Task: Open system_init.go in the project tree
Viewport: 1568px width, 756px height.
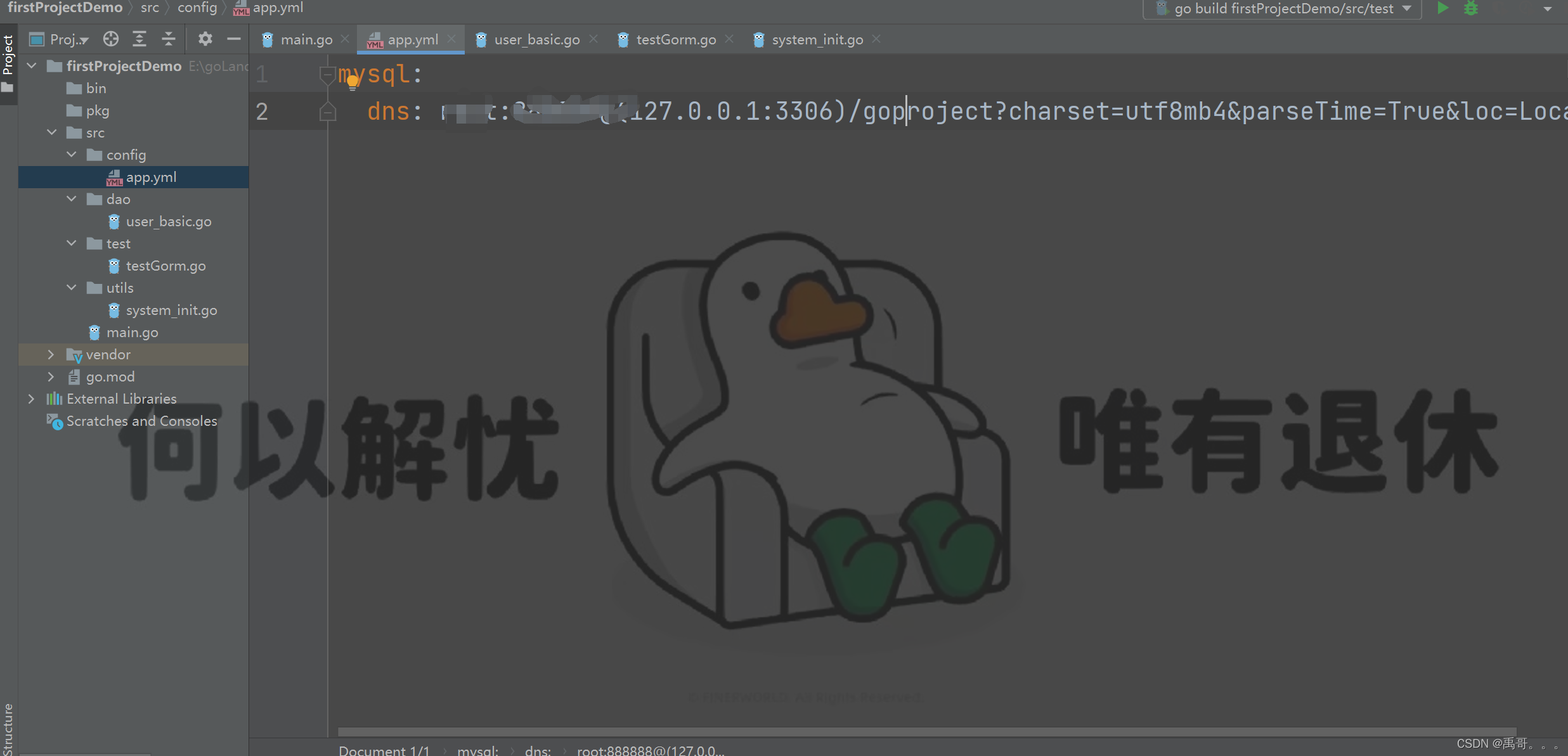Action: tap(171, 311)
